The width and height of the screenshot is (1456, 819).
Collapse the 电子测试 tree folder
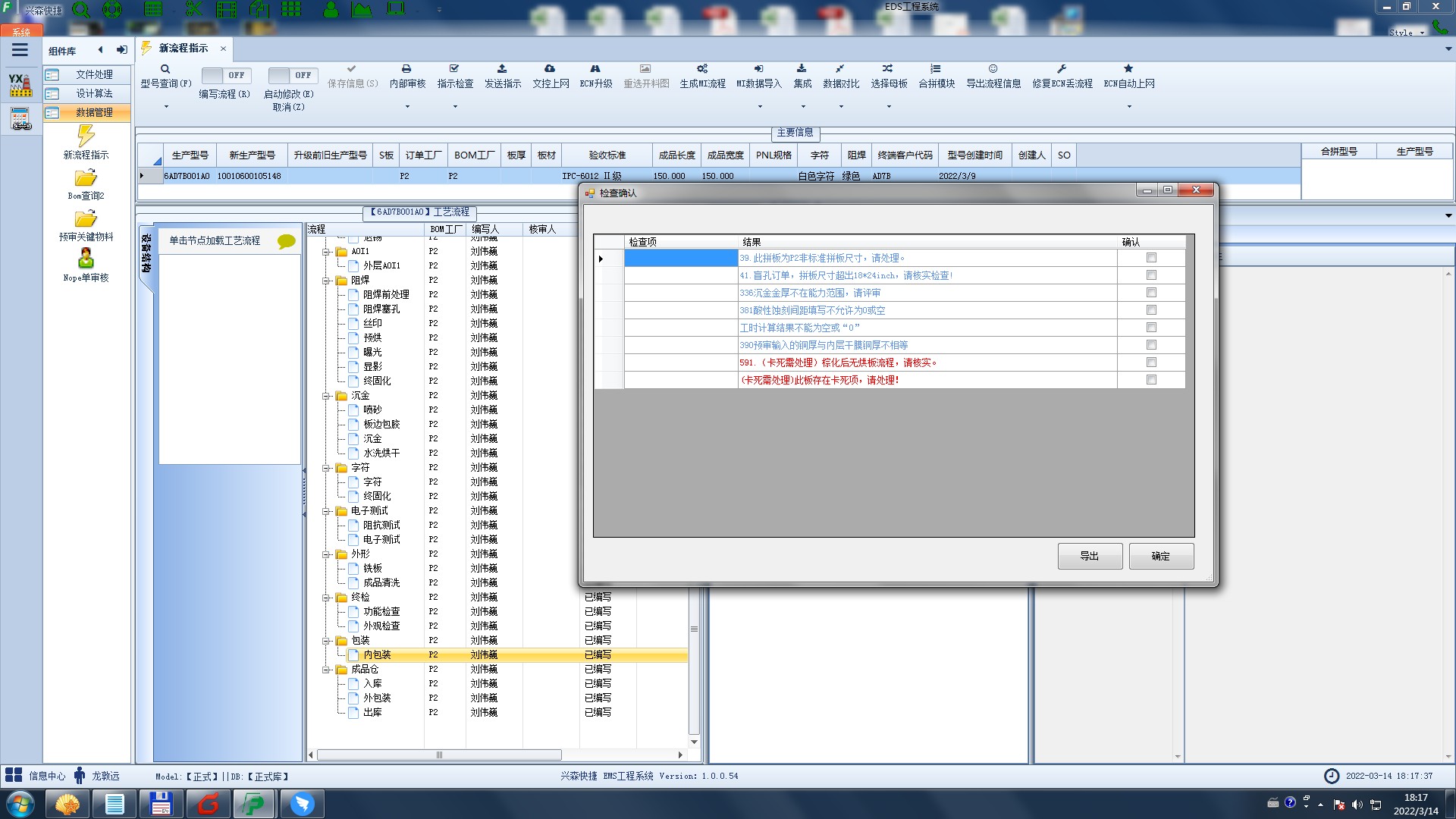(327, 511)
